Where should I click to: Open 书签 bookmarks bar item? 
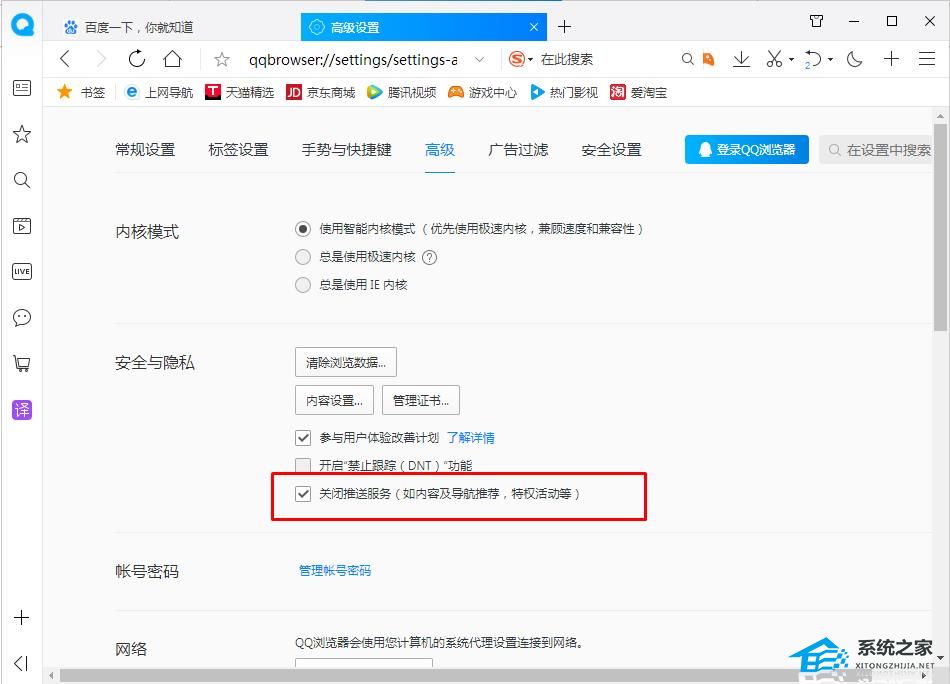coord(81,92)
